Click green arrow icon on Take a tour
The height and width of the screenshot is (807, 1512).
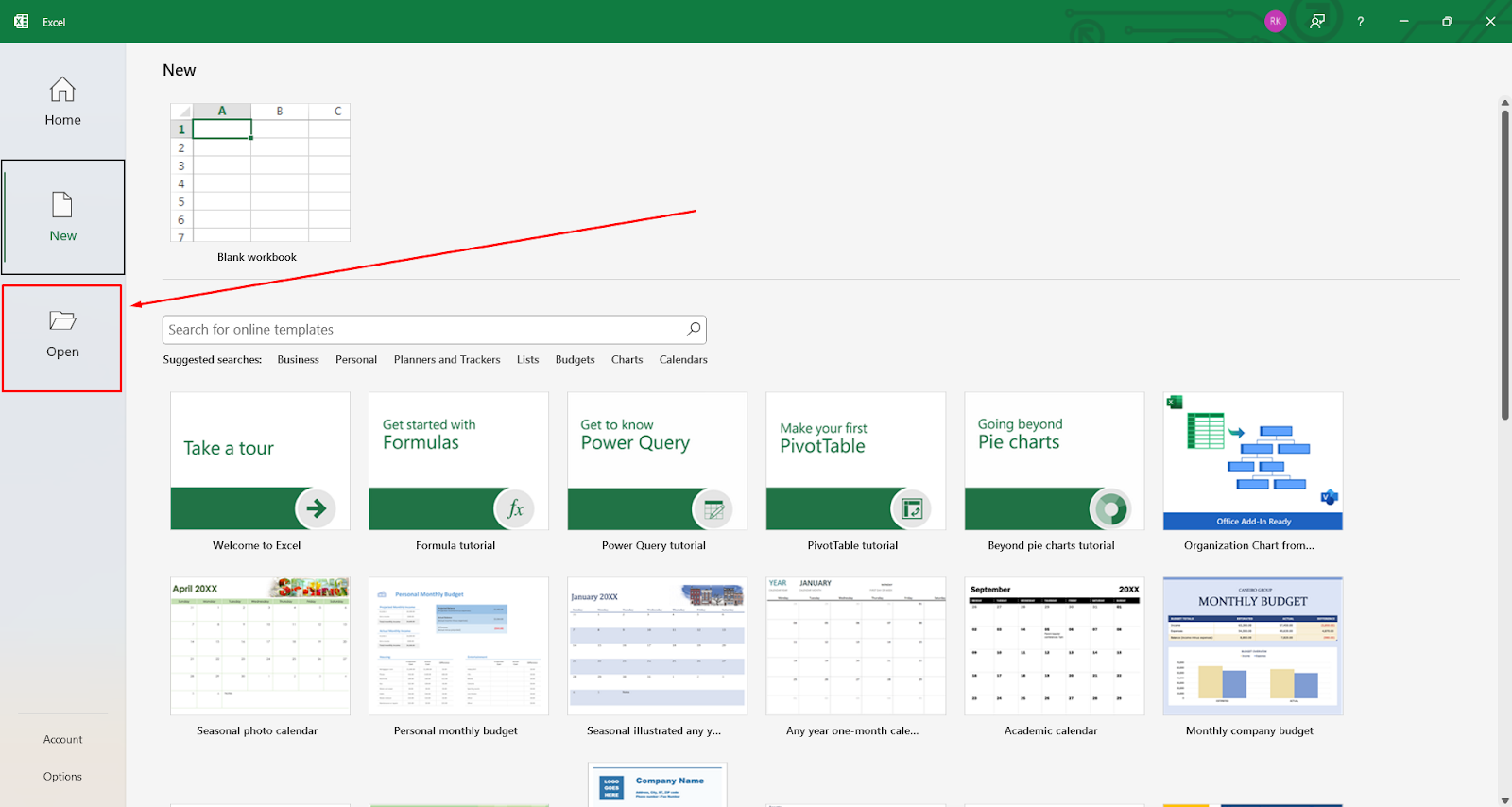[316, 508]
